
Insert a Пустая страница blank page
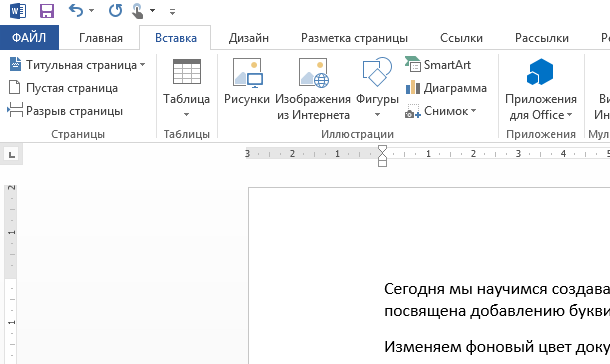click(63, 88)
